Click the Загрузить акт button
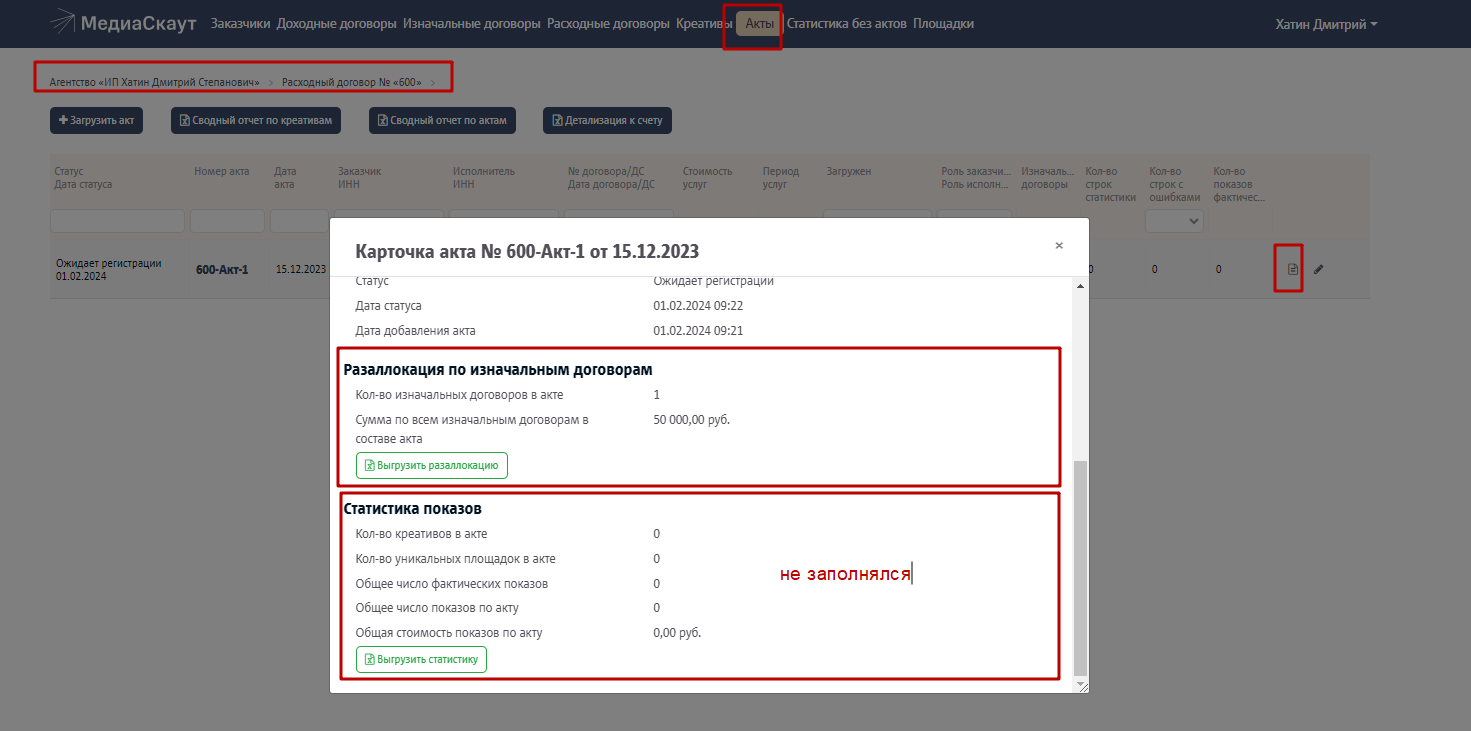The height and width of the screenshot is (731, 1471). point(97,121)
